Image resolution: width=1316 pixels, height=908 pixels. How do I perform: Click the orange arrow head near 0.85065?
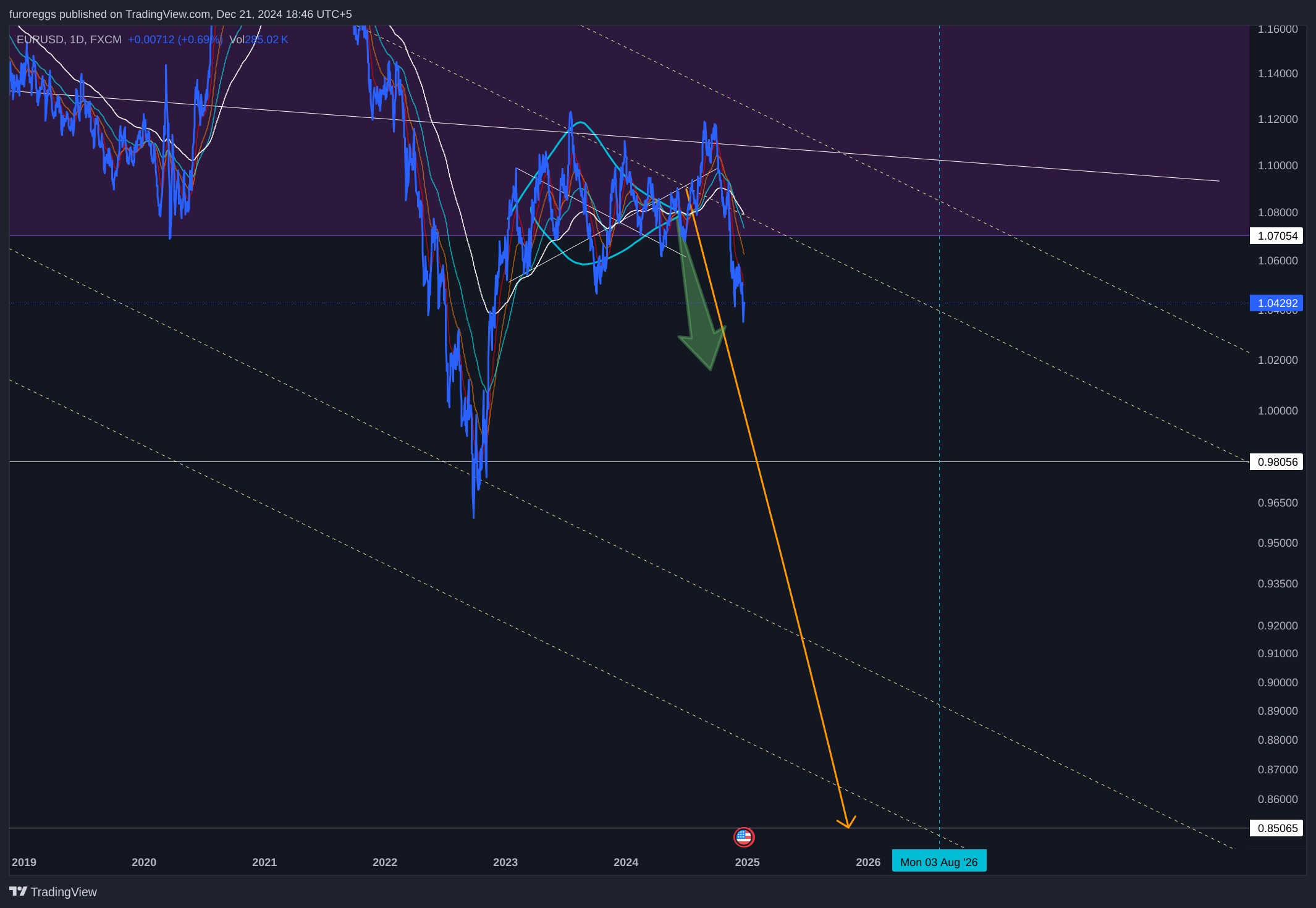coord(848,822)
